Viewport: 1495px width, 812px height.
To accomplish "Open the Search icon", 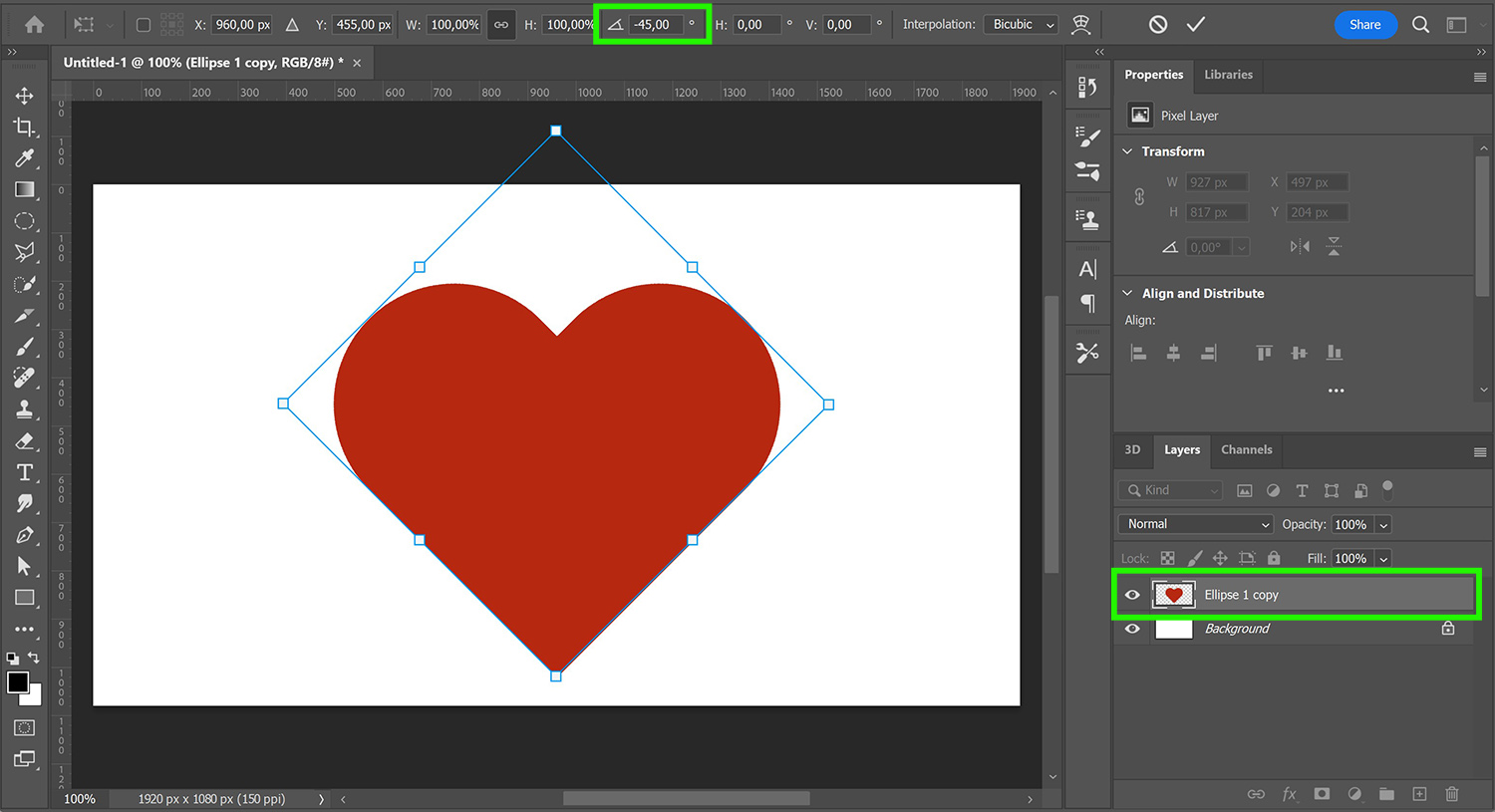I will click(x=1420, y=24).
